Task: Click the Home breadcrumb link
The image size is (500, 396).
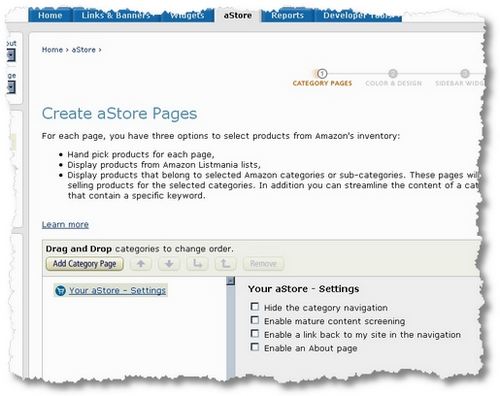Action: [x=52, y=50]
